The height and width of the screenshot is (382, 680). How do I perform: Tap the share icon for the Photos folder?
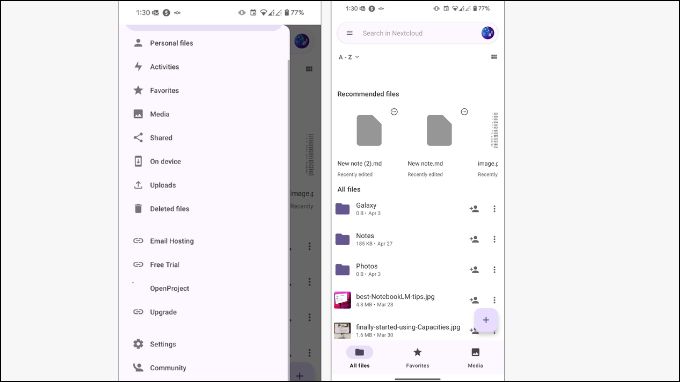tap(474, 270)
